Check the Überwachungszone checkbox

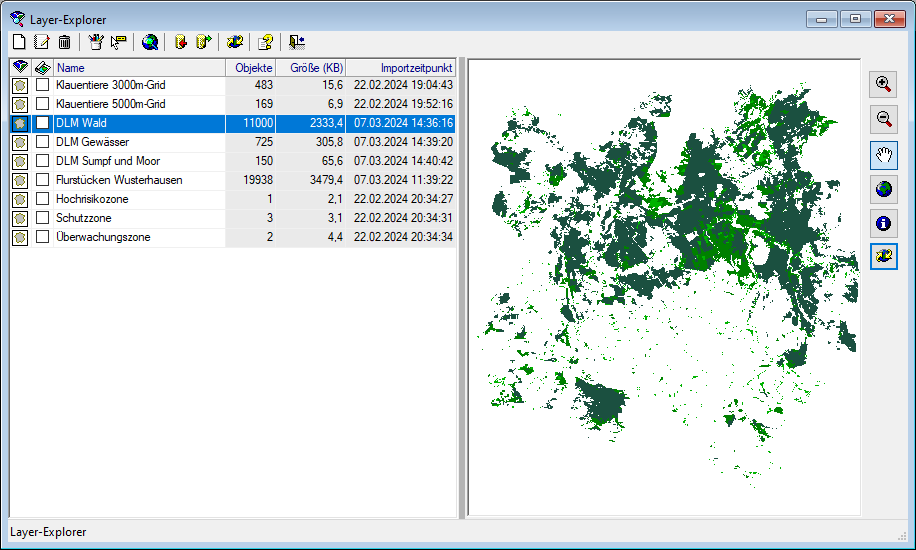click(42, 237)
